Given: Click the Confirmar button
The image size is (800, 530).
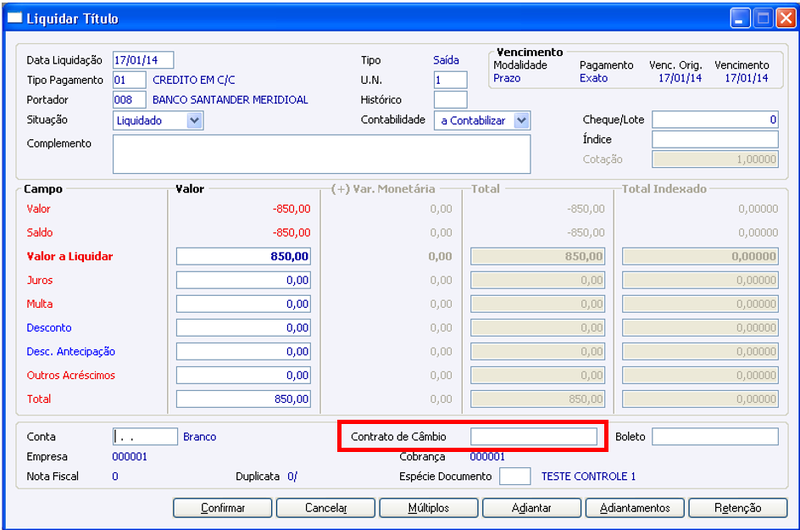Looking at the screenshot, I should point(222,508).
